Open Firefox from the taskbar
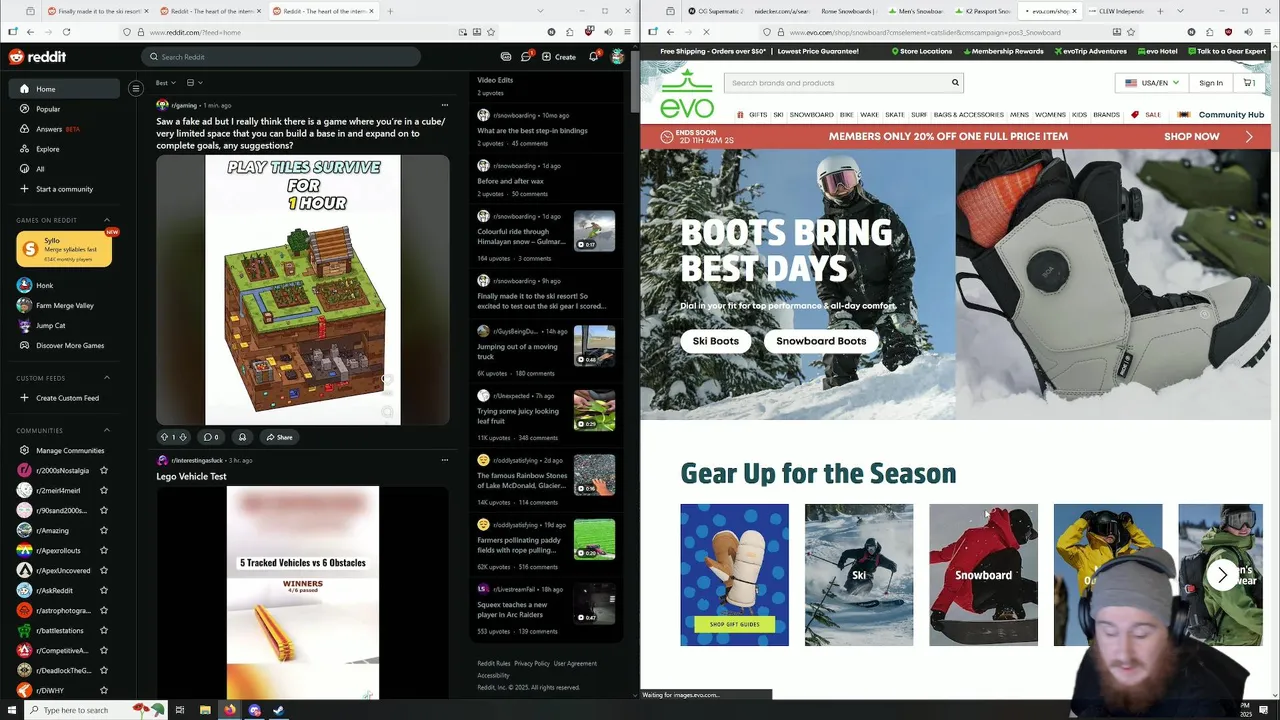This screenshot has height=720, width=1280. pyautogui.click(x=230, y=710)
